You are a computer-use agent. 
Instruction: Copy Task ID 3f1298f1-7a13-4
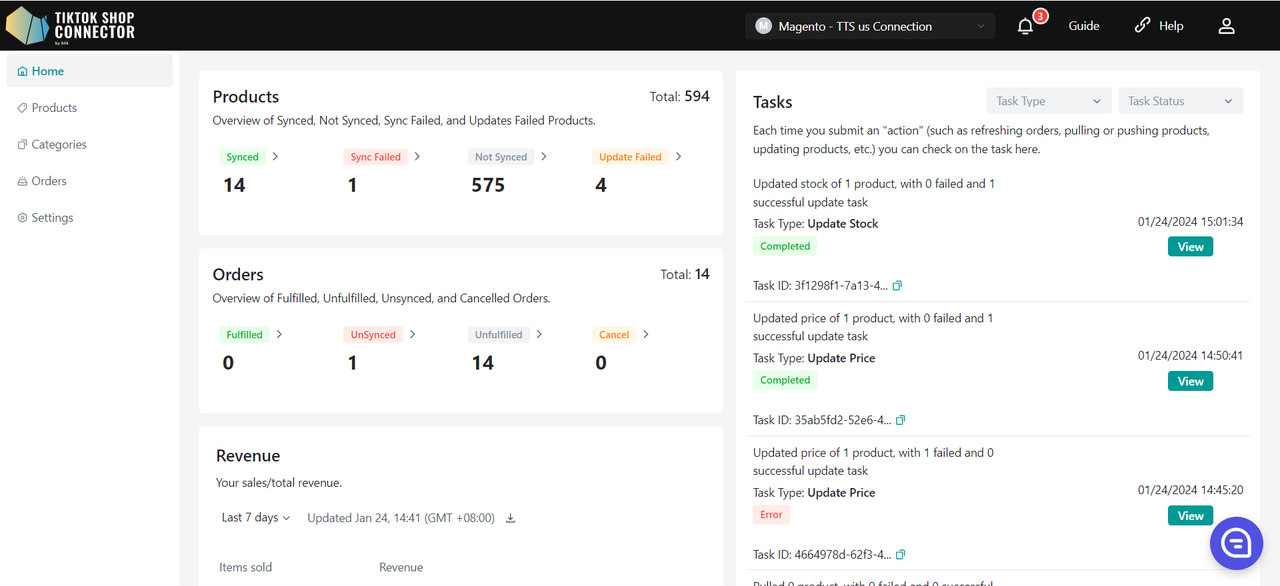[897, 286]
